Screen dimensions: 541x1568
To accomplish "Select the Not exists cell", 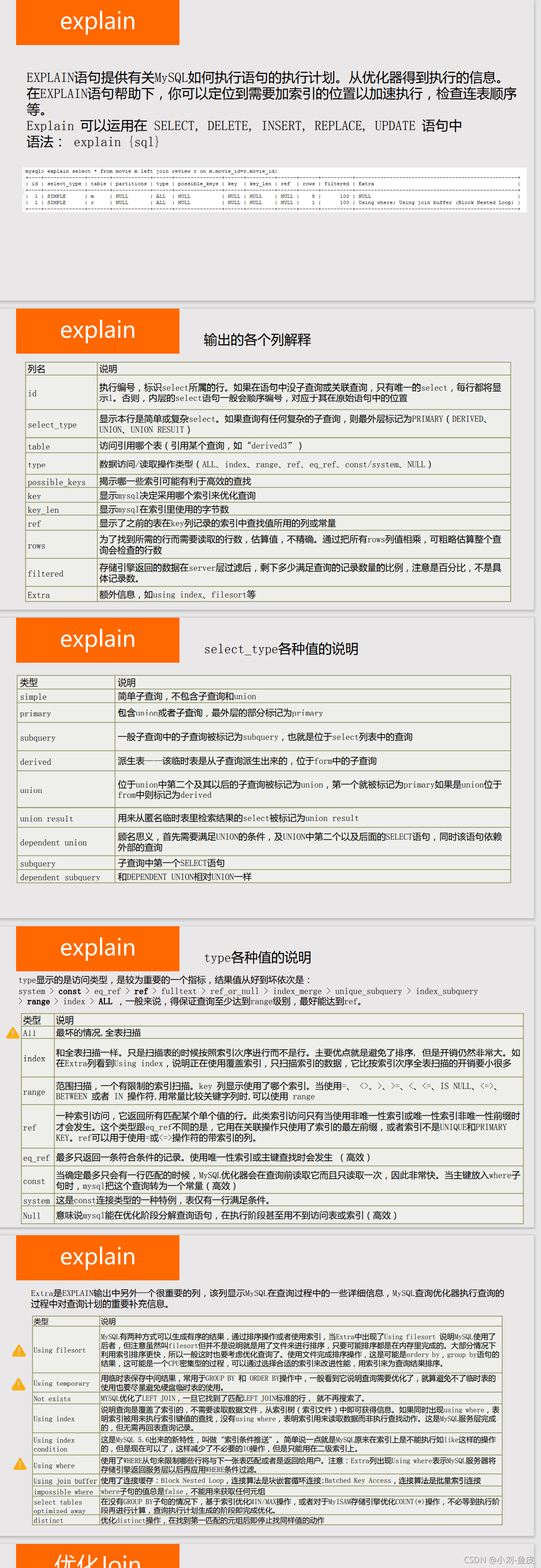I will [67, 1399].
